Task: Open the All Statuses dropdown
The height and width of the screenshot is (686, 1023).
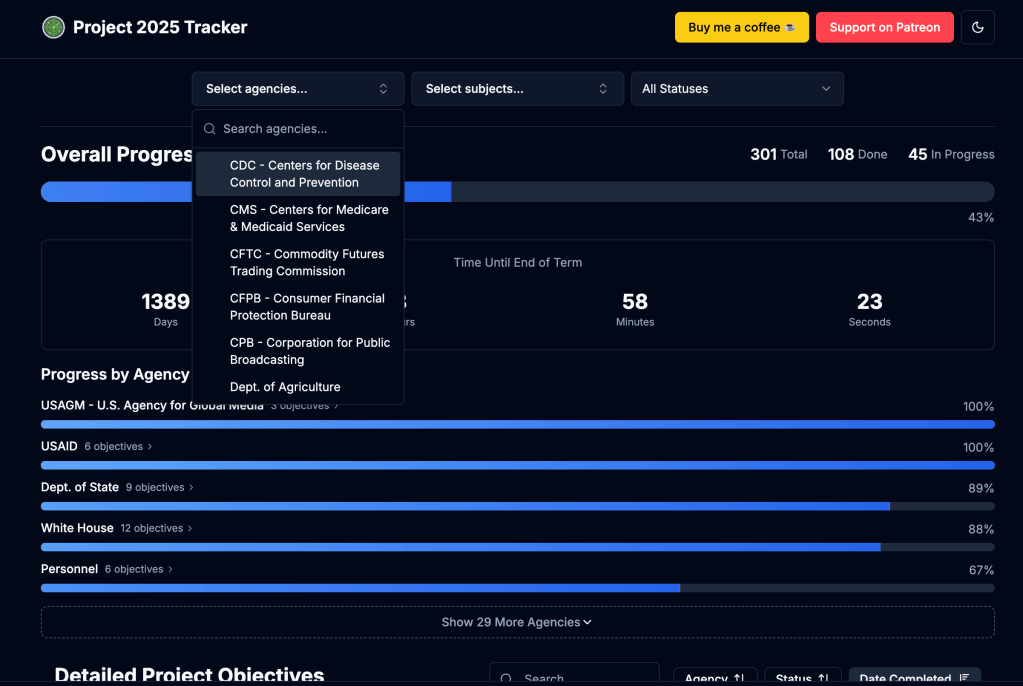Action: (x=737, y=88)
